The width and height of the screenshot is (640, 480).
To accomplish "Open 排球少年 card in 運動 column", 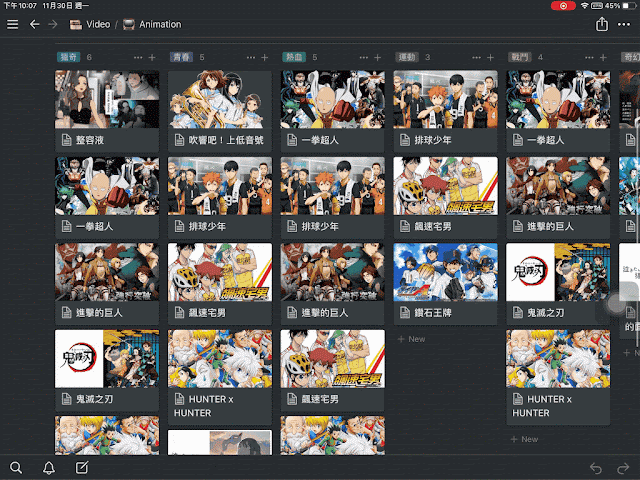I will click(445, 111).
